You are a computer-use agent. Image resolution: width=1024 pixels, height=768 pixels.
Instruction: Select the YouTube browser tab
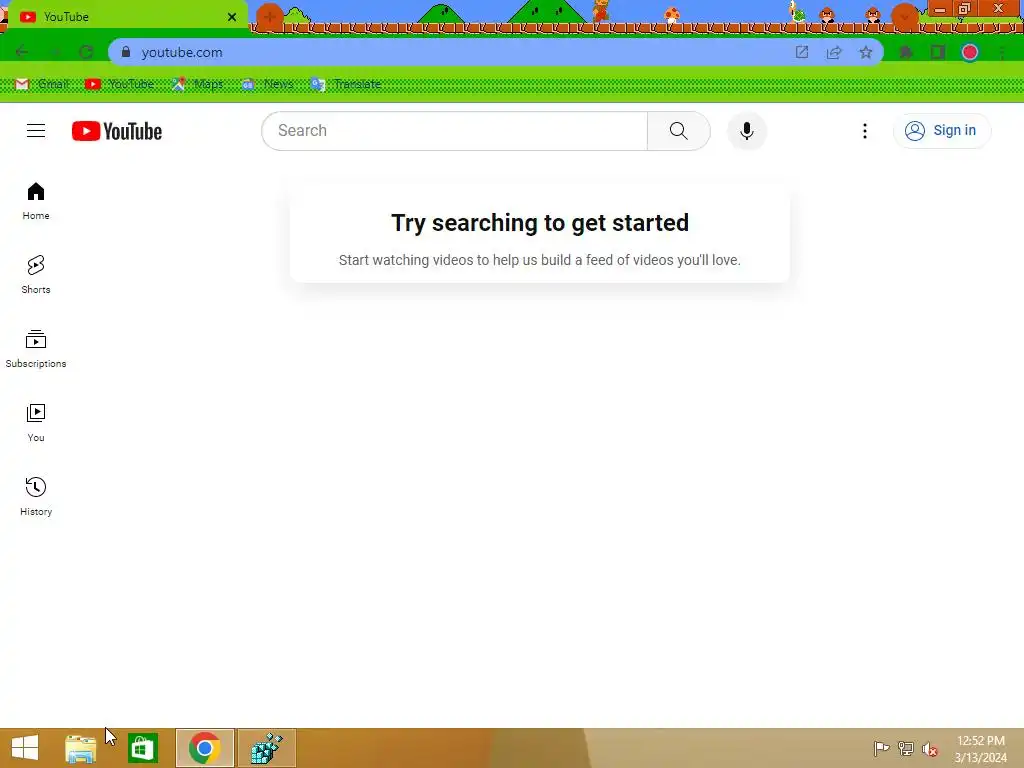[124, 17]
